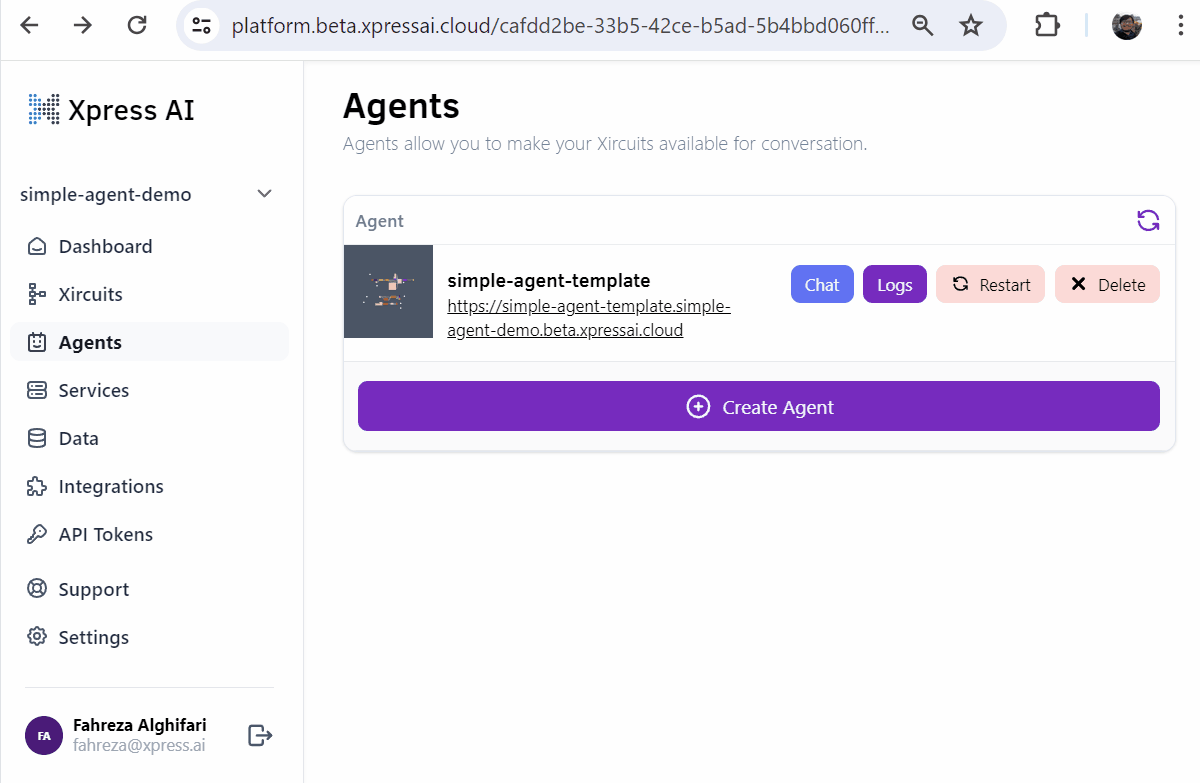Select Services in the sidebar
1200x783 pixels.
93,390
